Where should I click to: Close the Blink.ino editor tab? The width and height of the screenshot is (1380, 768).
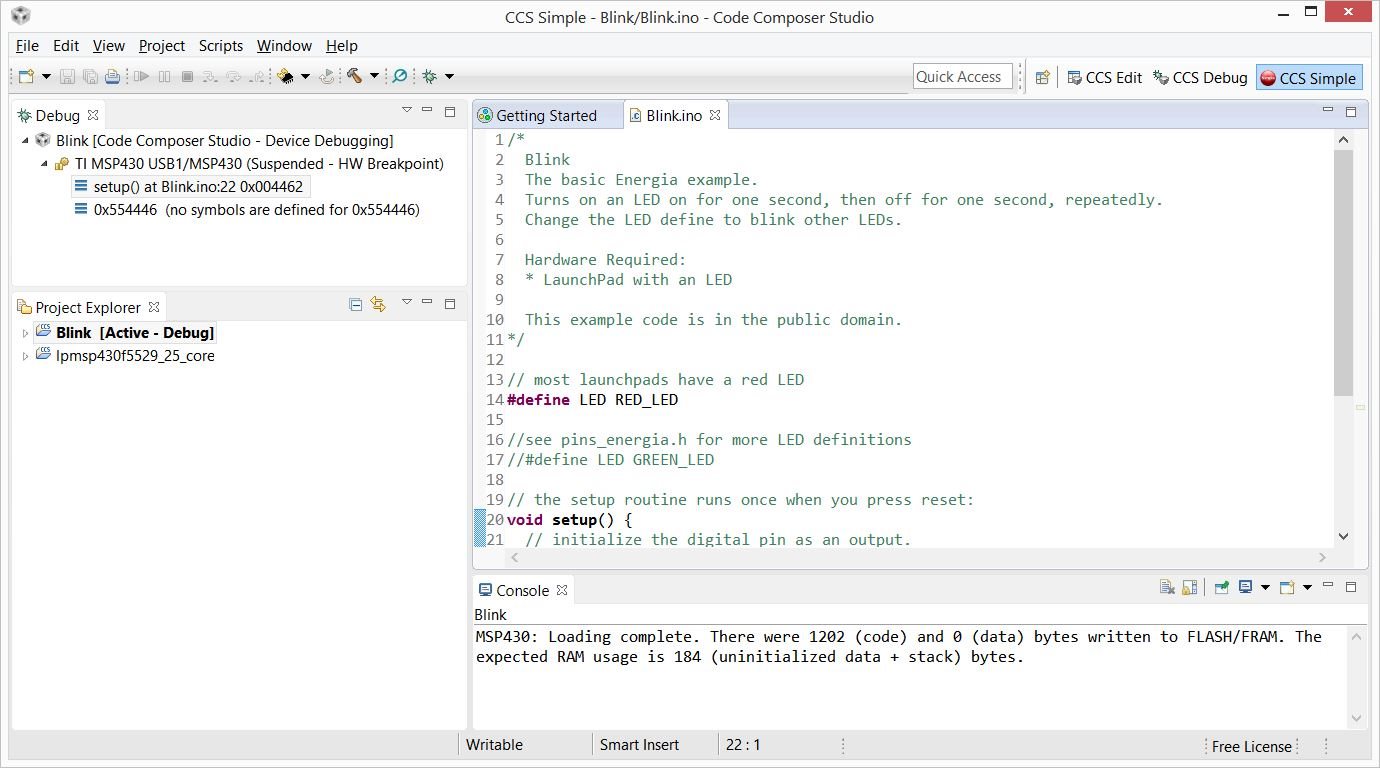pyautogui.click(x=715, y=115)
